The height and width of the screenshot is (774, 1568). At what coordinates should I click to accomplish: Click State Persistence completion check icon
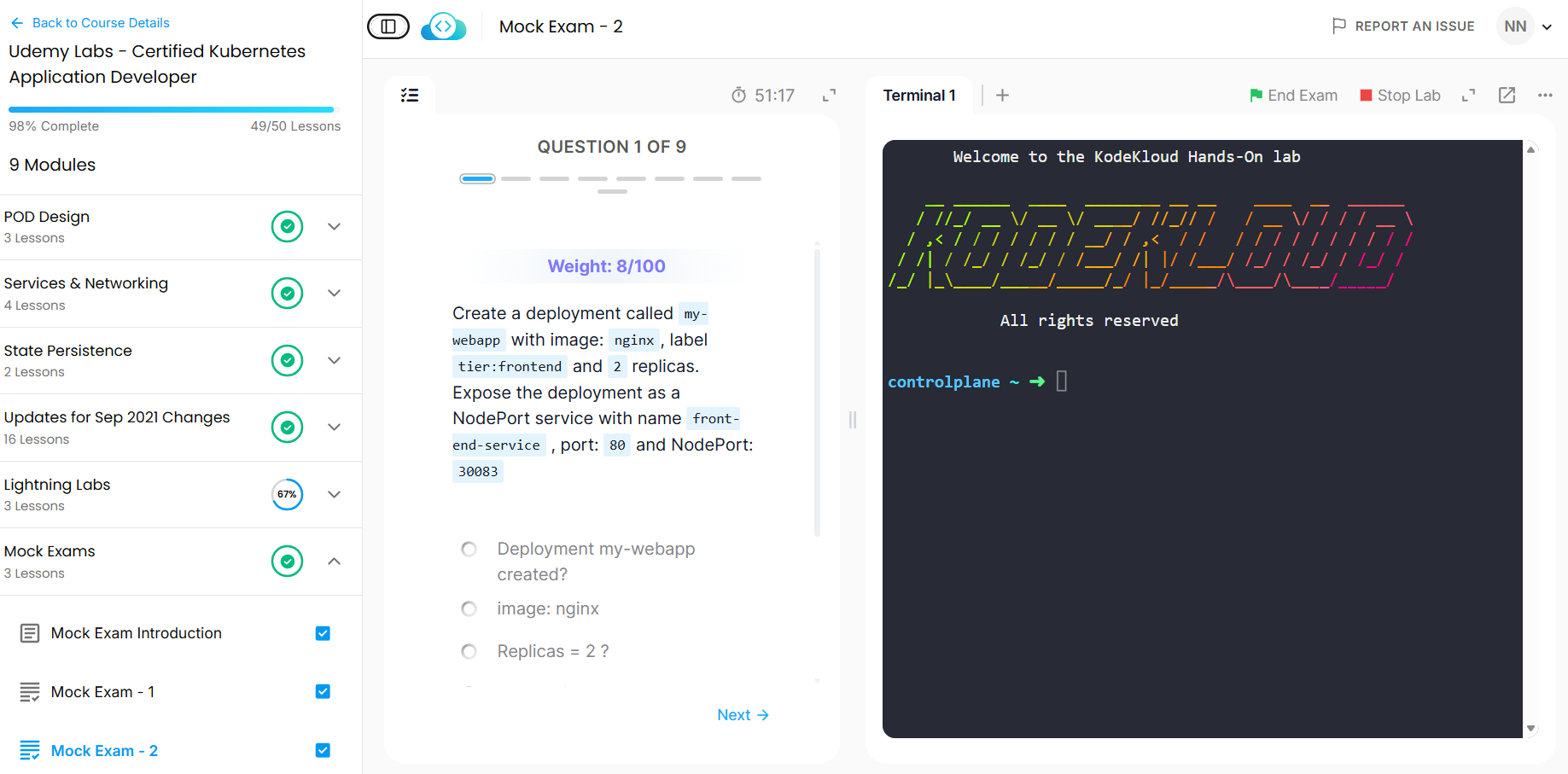pos(288,361)
